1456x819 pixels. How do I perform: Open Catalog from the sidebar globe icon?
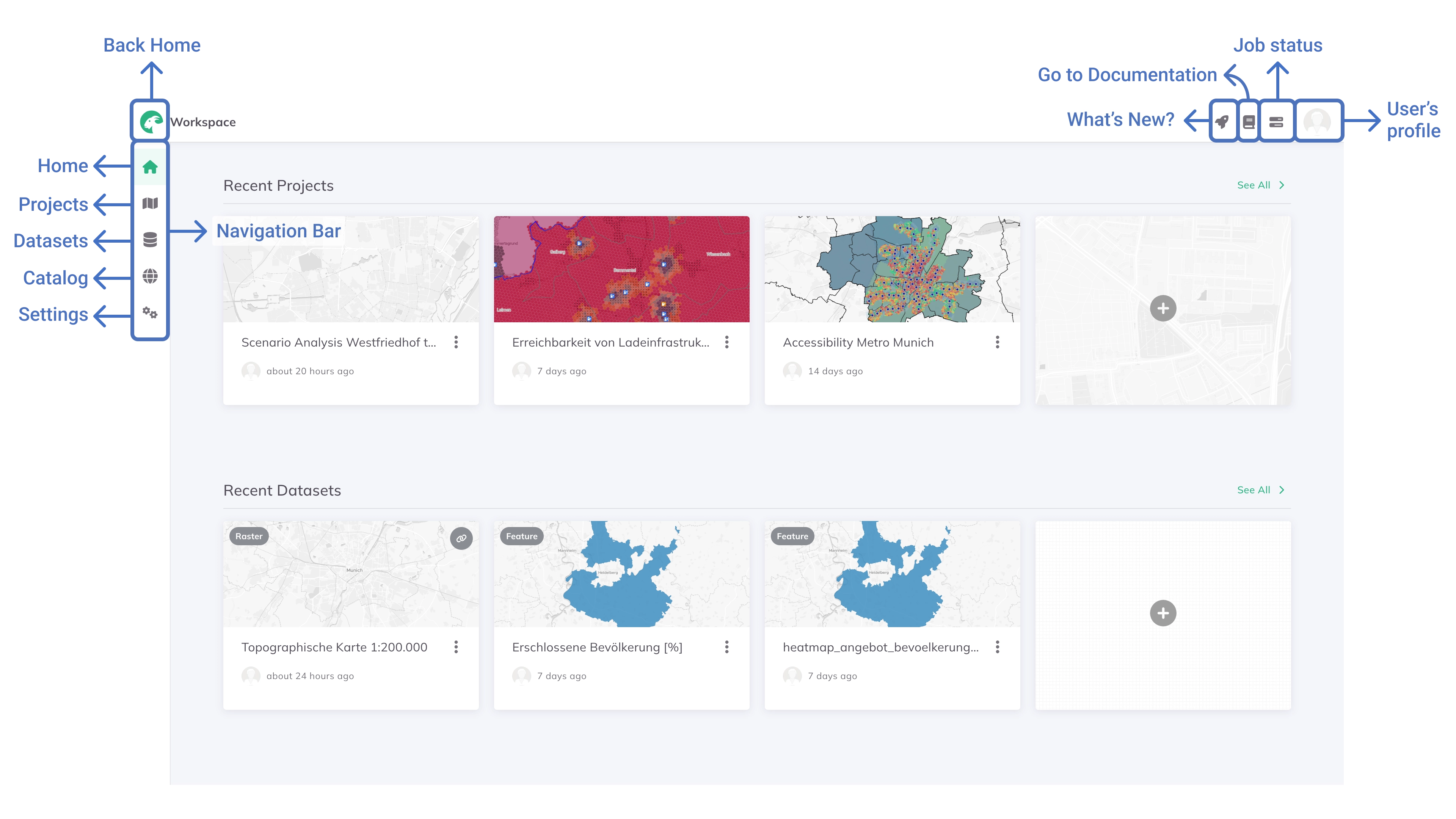point(150,276)
